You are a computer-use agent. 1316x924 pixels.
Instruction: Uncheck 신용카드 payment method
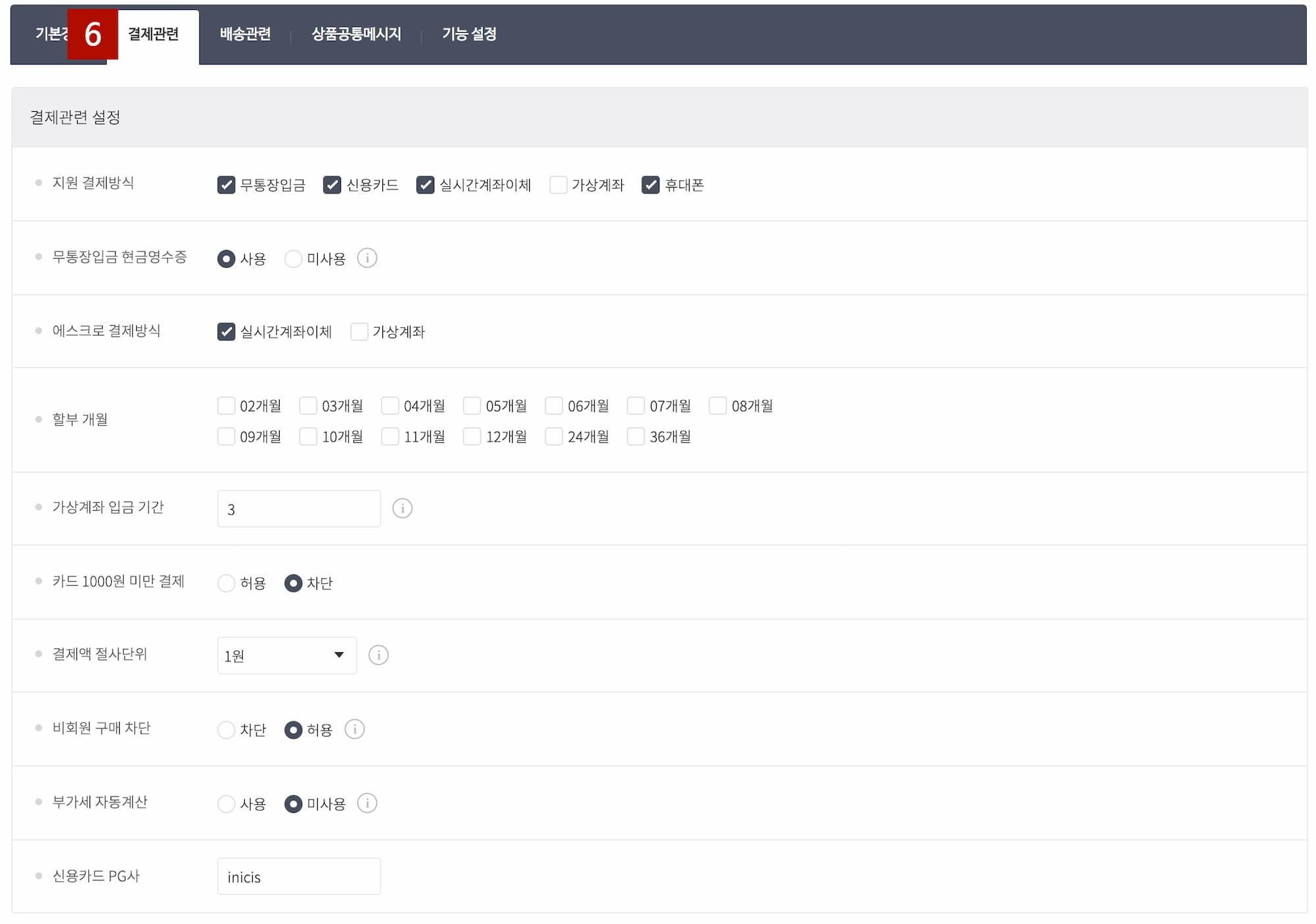[x=332, y=185]
